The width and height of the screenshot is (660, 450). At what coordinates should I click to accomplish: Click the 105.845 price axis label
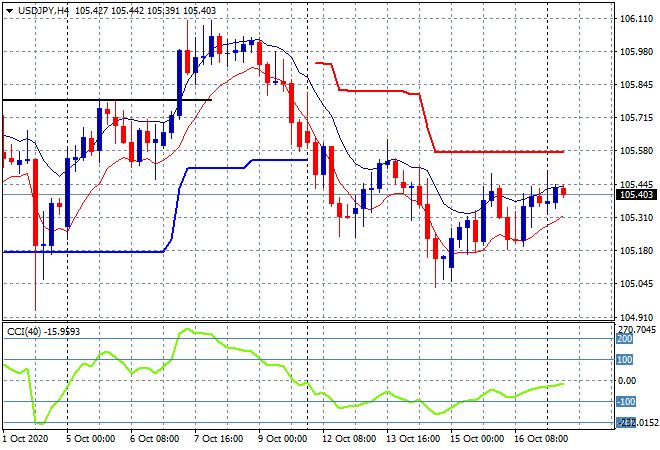636,85
